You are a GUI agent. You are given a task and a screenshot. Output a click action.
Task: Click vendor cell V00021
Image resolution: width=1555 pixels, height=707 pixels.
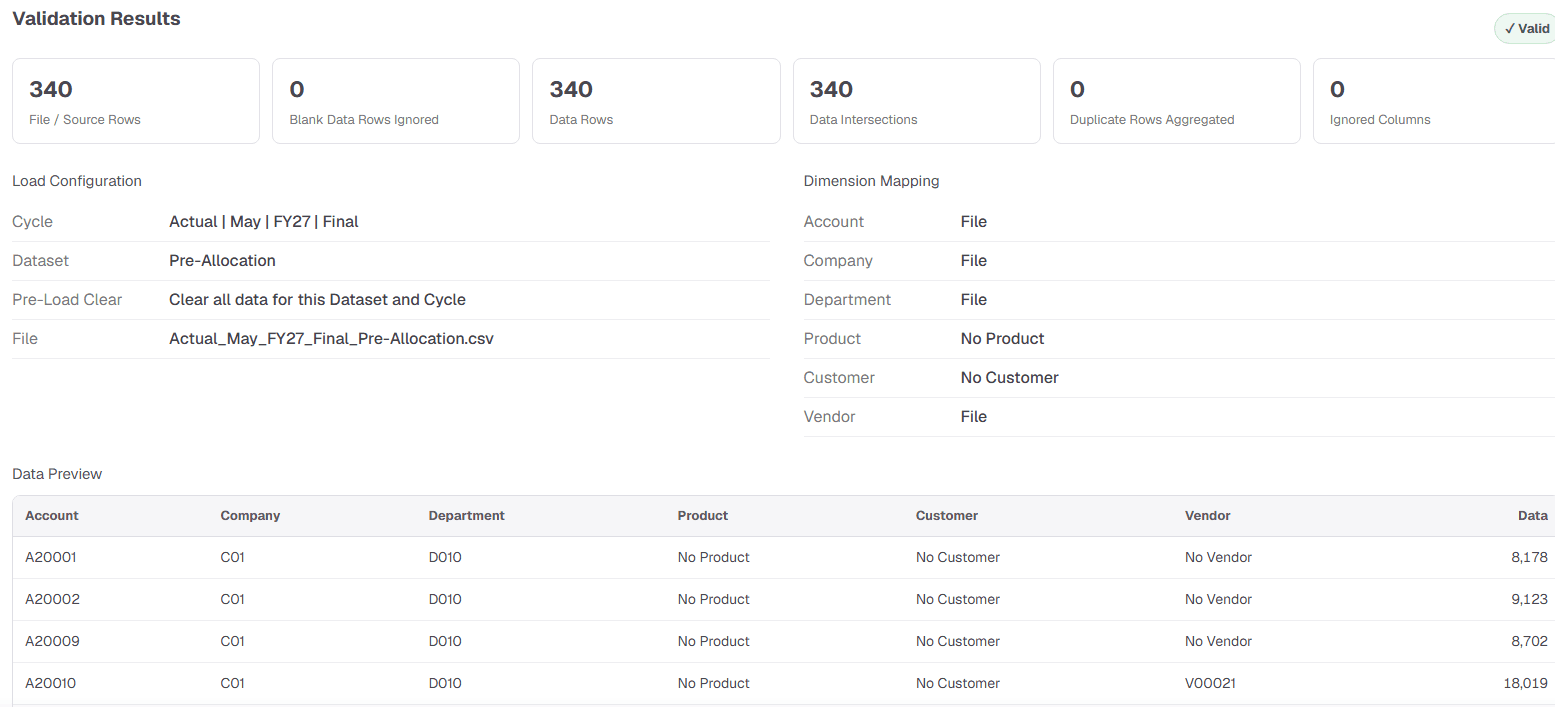(1210, 684)
